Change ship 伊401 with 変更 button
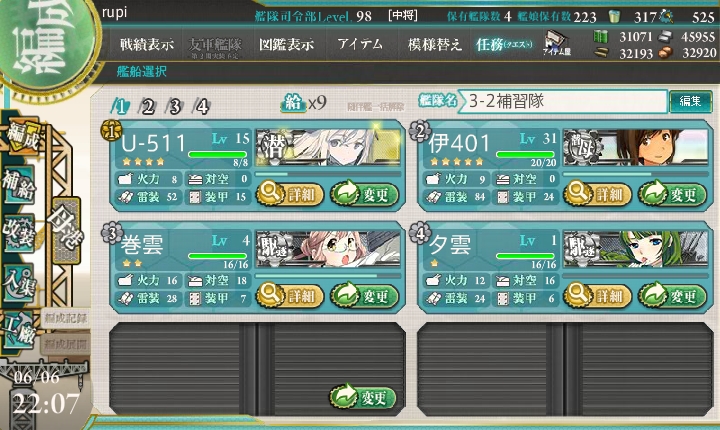 coord(672,193)
